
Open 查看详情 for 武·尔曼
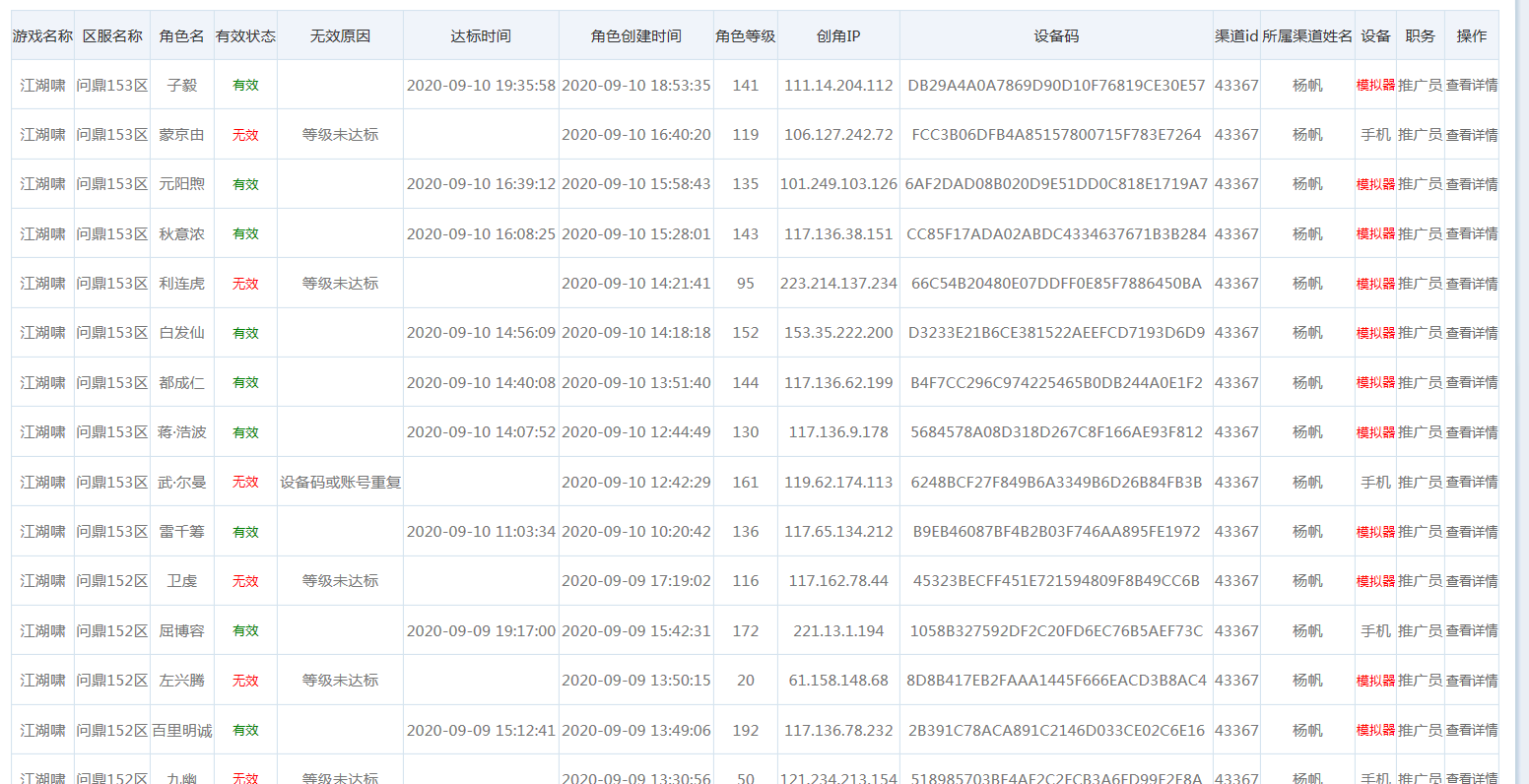coord(1471,483)
